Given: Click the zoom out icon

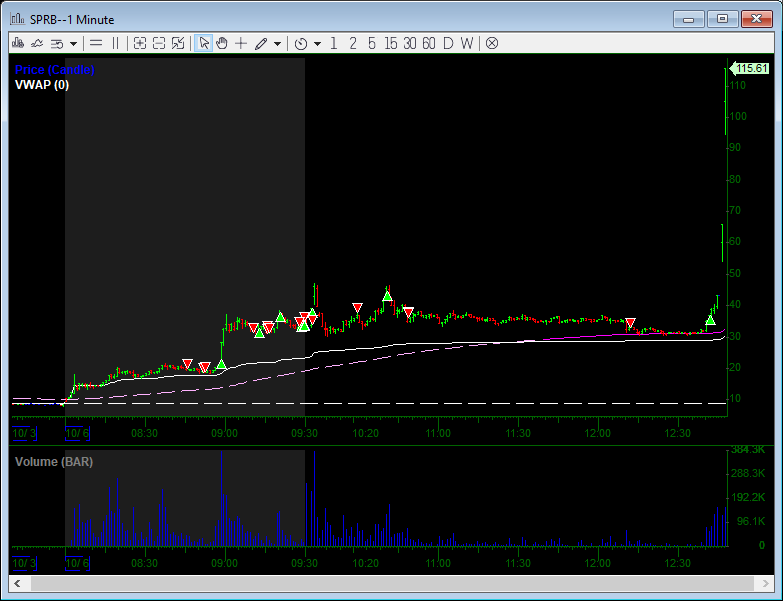Looking at the screenshot, I should coord(159,43).
